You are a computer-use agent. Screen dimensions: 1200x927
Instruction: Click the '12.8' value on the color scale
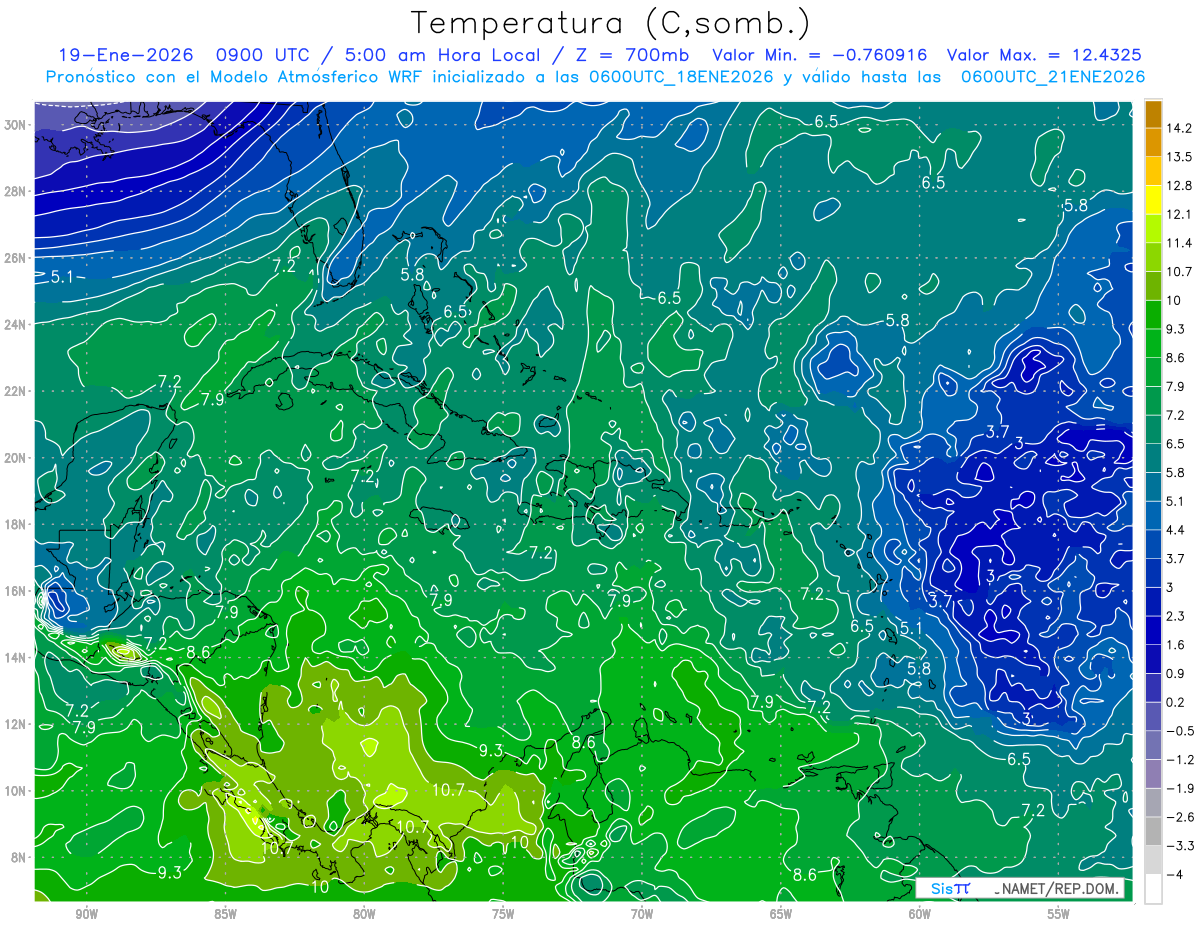(x=1178, y=186)
